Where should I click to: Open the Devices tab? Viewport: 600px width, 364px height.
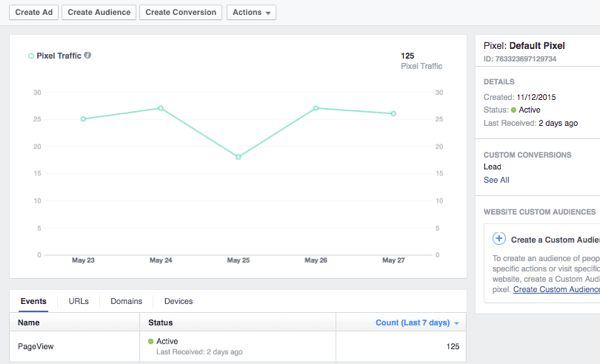(178, 301)
